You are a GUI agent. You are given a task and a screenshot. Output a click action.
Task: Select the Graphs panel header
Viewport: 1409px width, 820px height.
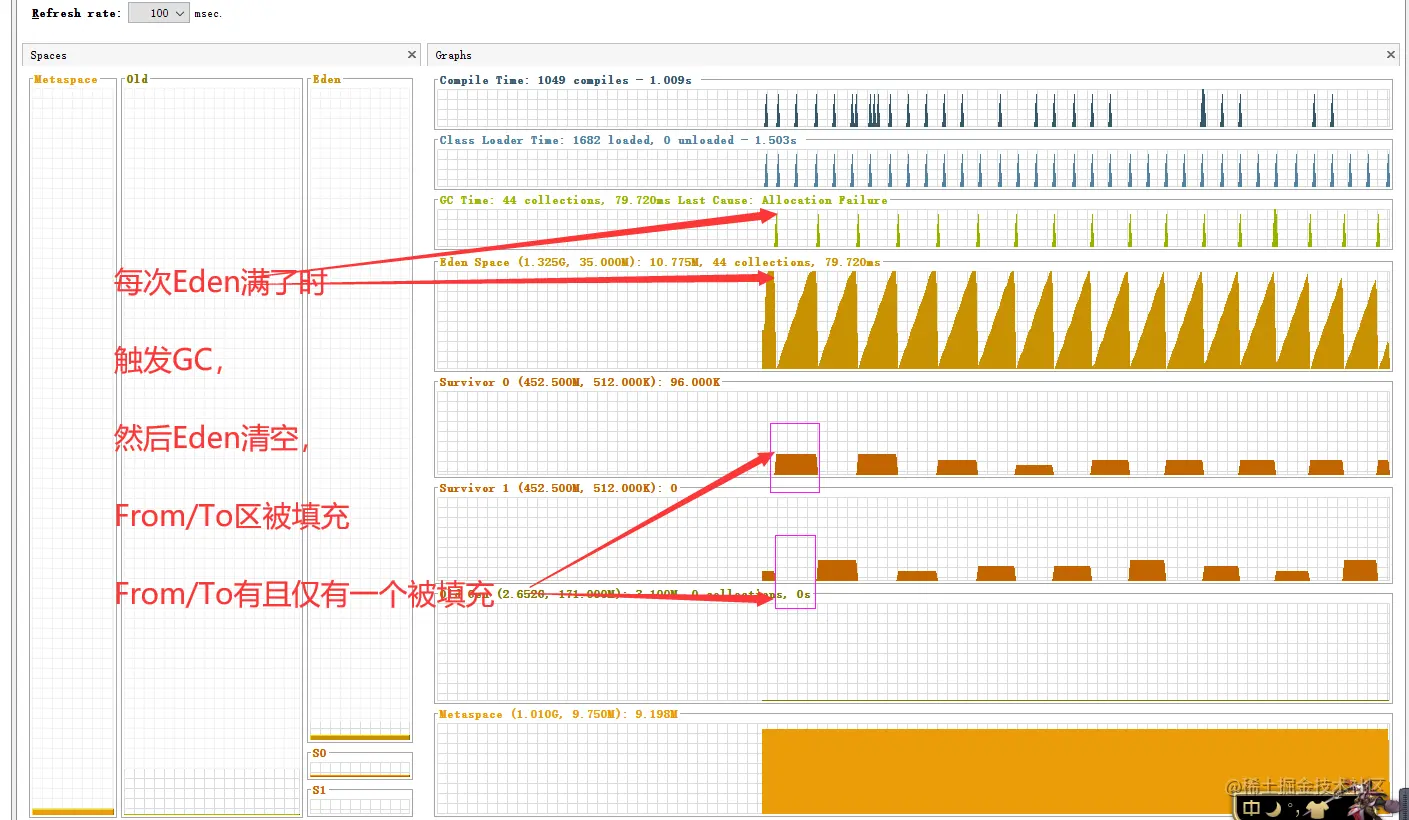pos(915,55)
